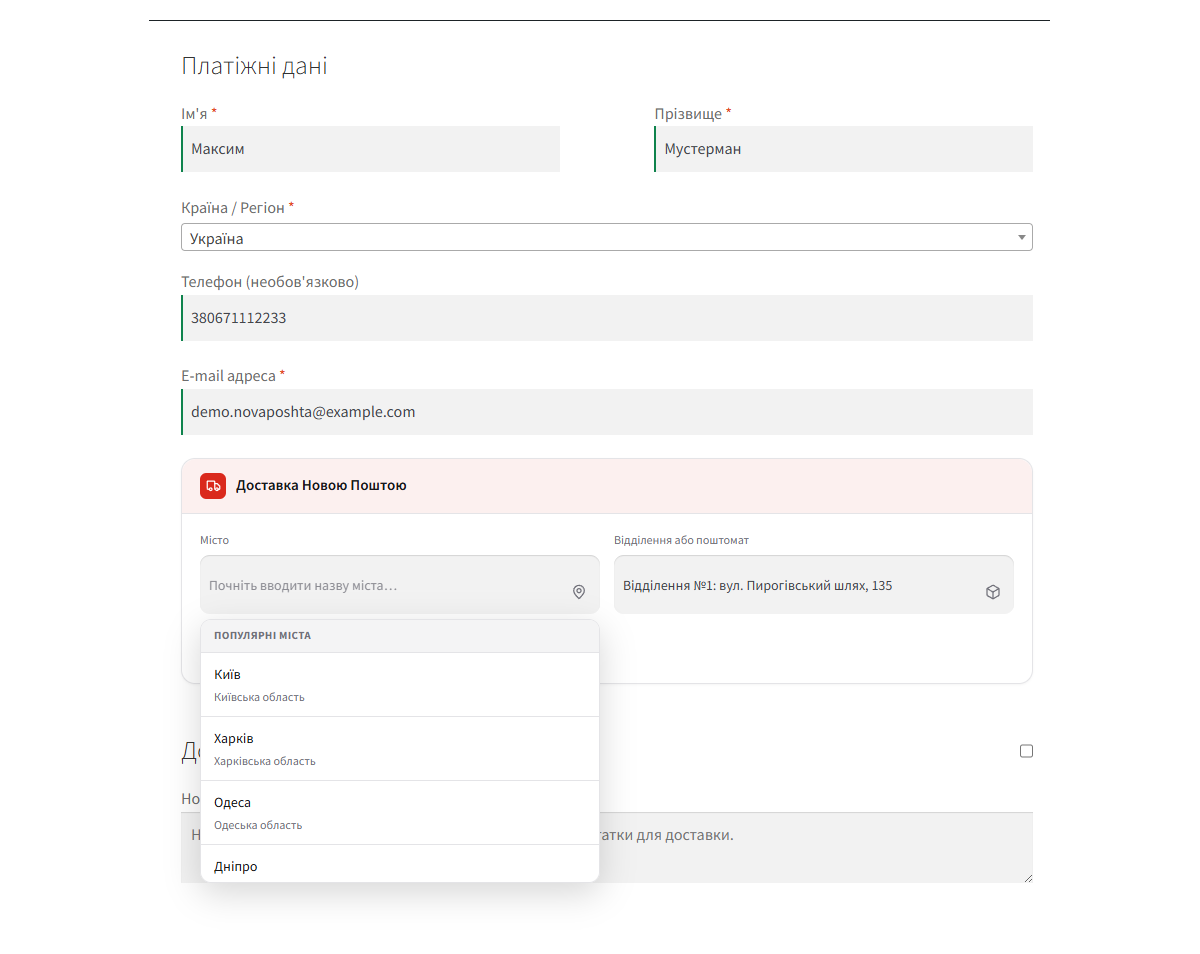1200x954 pixels.
Task: Focus the Прізвище field containing Мустерман
Action: pyautogui.click(x=844, y=149)
